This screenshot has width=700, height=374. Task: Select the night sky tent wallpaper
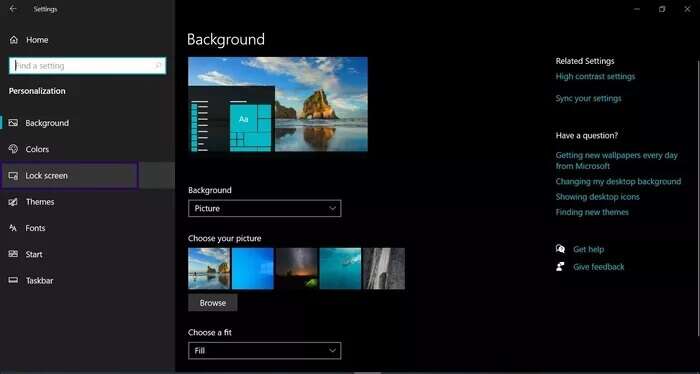coord(296,269)
